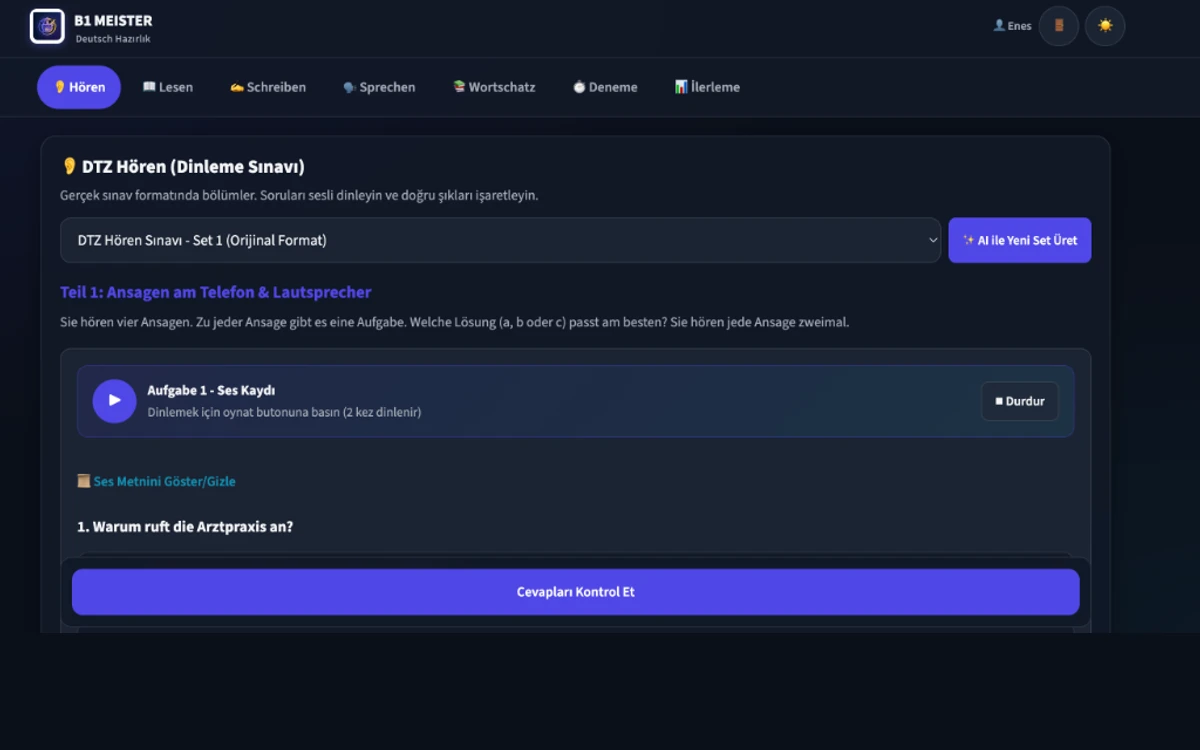Toggle Ses Metnini Göster/Gizle transcript link
Image resolution: width=1200 pixels, height=750 pixels.
(x=157, y=481)
